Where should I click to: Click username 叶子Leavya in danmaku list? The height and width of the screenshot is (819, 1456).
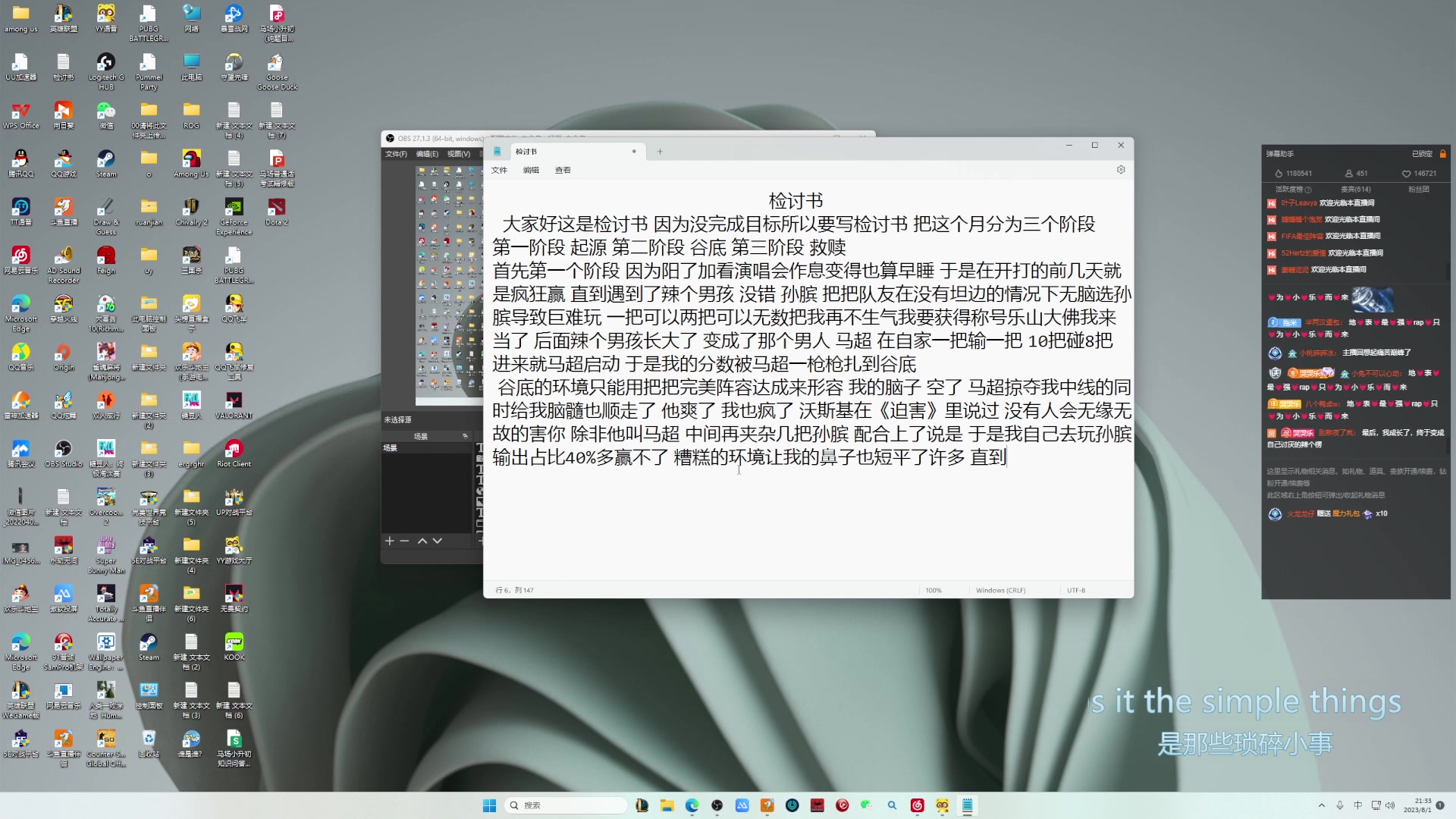[1299, 203]
